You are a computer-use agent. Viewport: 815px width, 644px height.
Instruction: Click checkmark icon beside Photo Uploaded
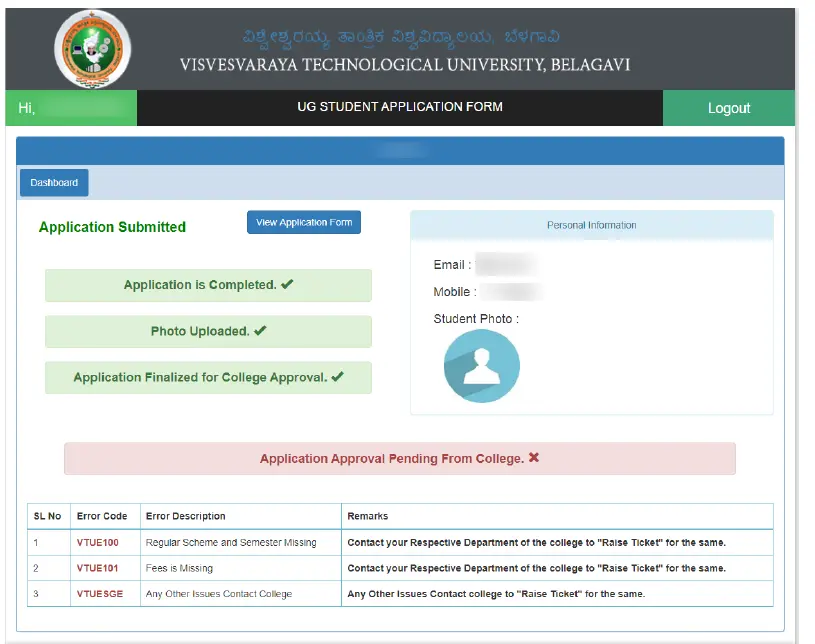coord(260,331)
